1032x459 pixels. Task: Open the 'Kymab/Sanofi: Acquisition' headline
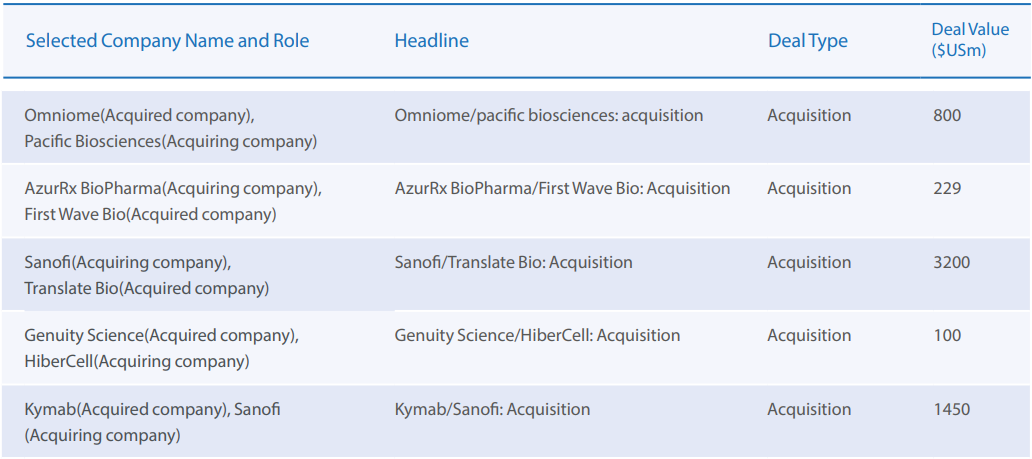(492, 410)
